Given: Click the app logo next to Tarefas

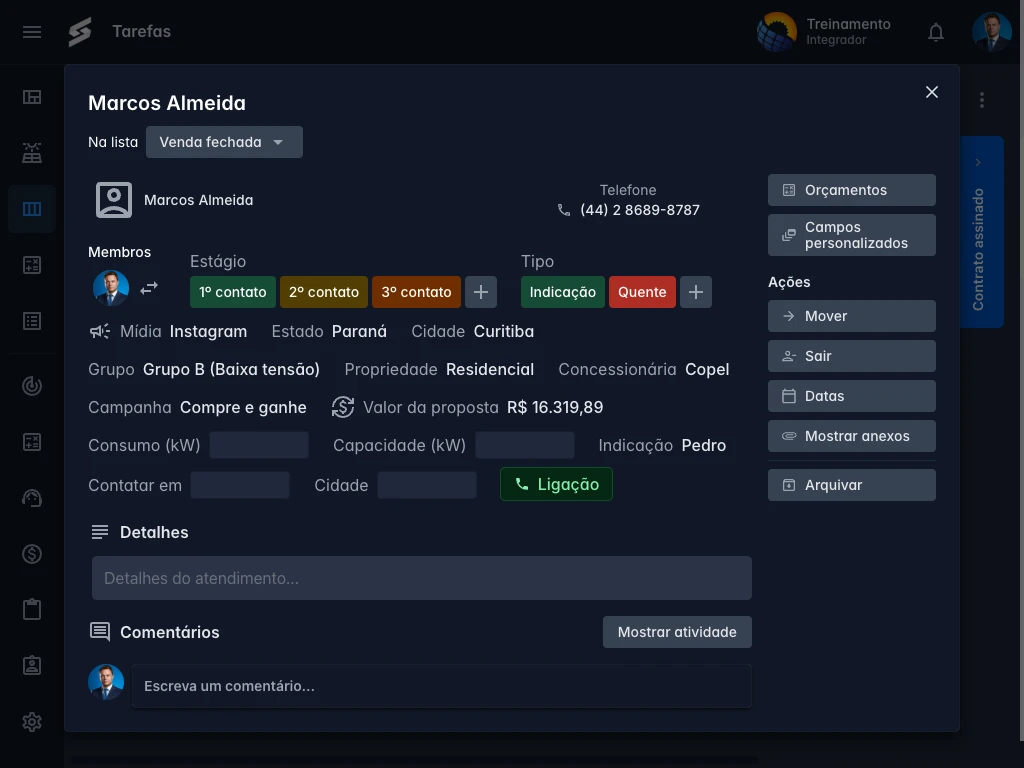Looking at the screenshot, I should (x=80, y=32).
